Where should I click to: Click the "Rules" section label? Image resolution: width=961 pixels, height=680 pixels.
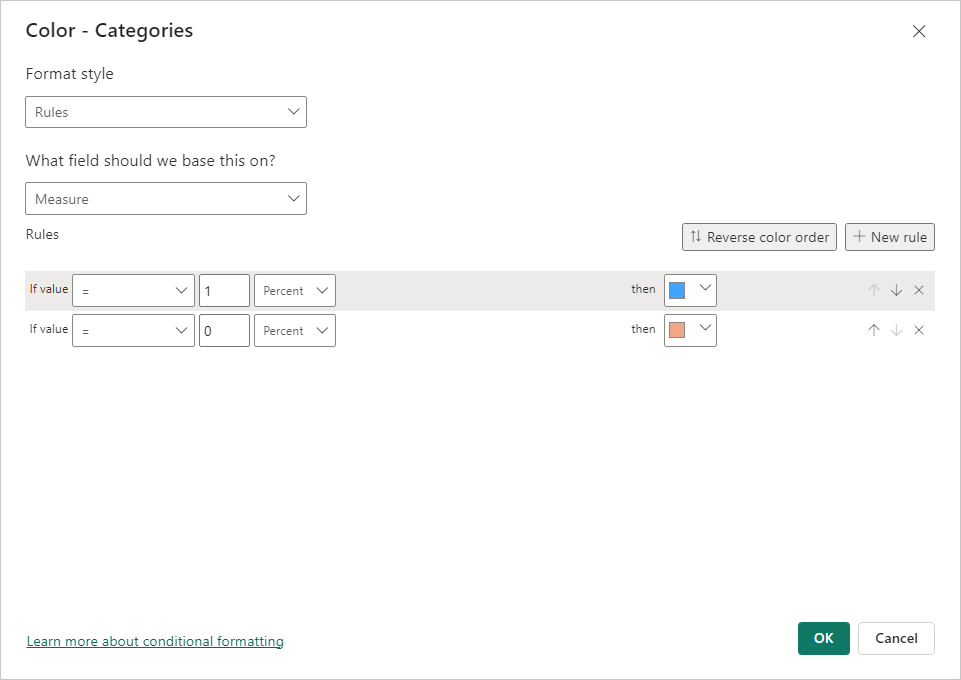(42, 234)
